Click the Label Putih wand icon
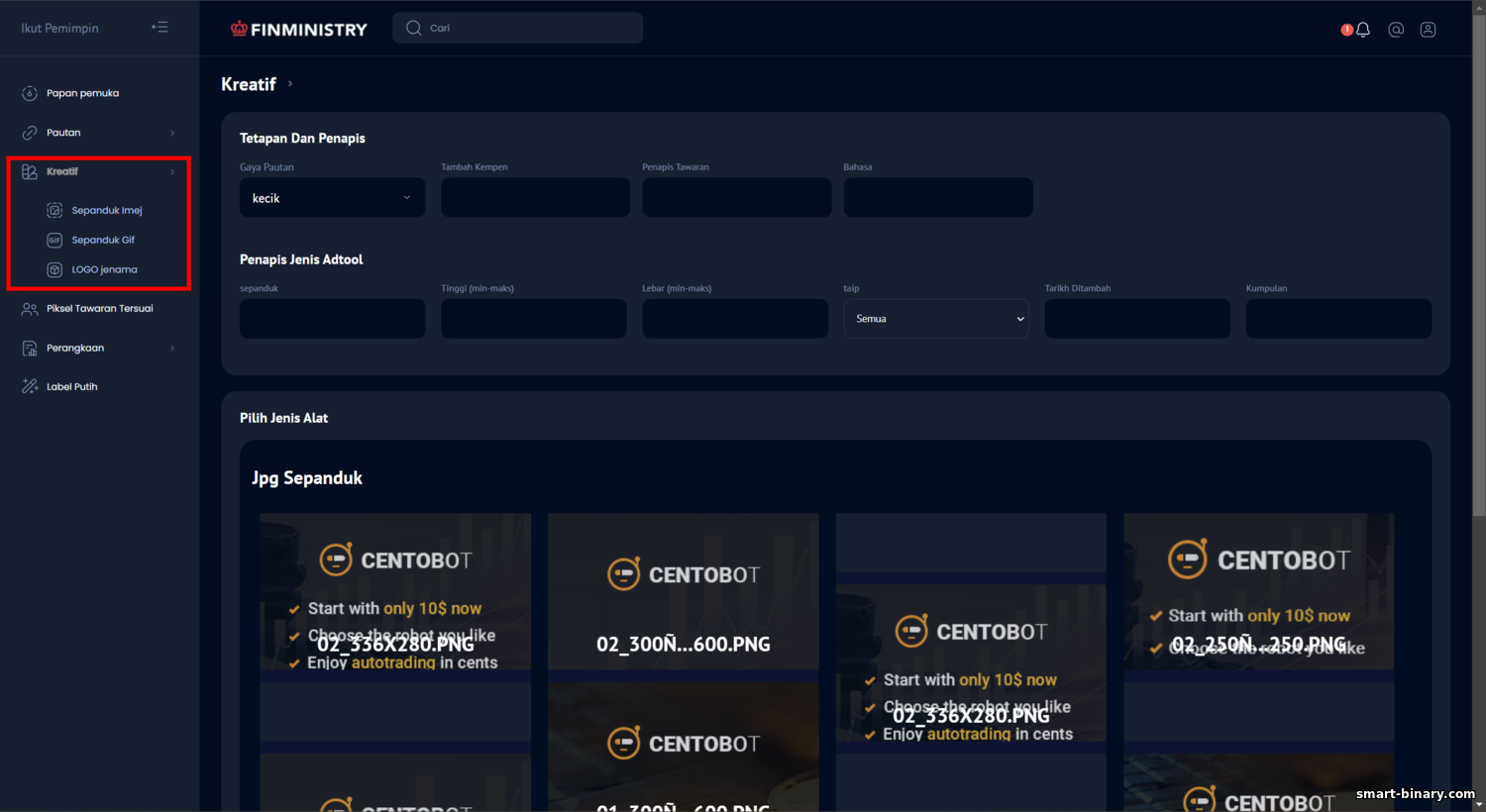Viewport: 1486px width, 812px height. (x=30, y=386)
